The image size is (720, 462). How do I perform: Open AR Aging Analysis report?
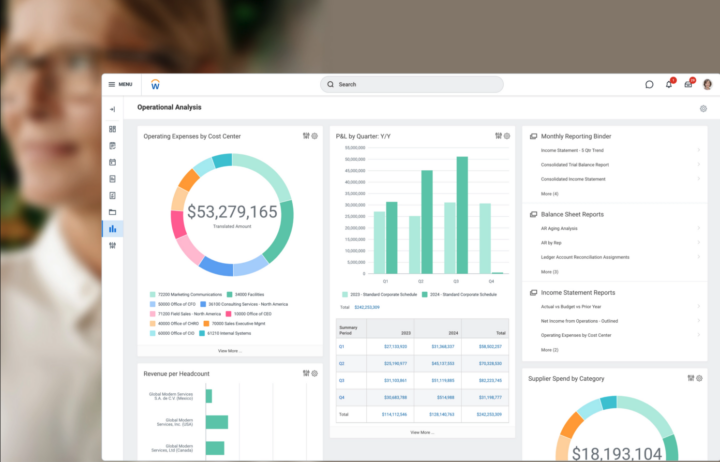pos(562,229)
